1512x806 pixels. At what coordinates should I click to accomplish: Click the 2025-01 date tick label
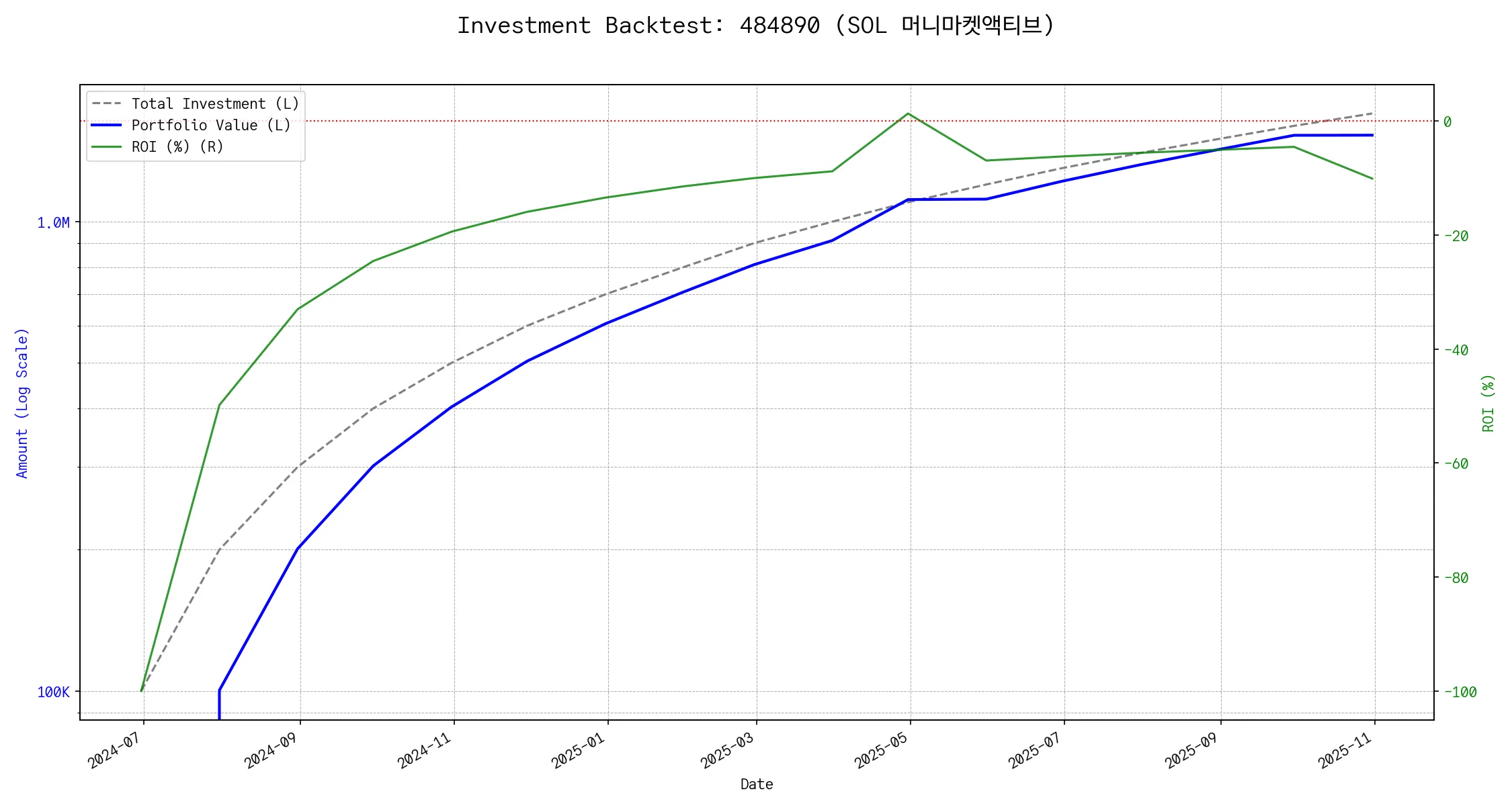pyautogui.click(x=579, y=750)
